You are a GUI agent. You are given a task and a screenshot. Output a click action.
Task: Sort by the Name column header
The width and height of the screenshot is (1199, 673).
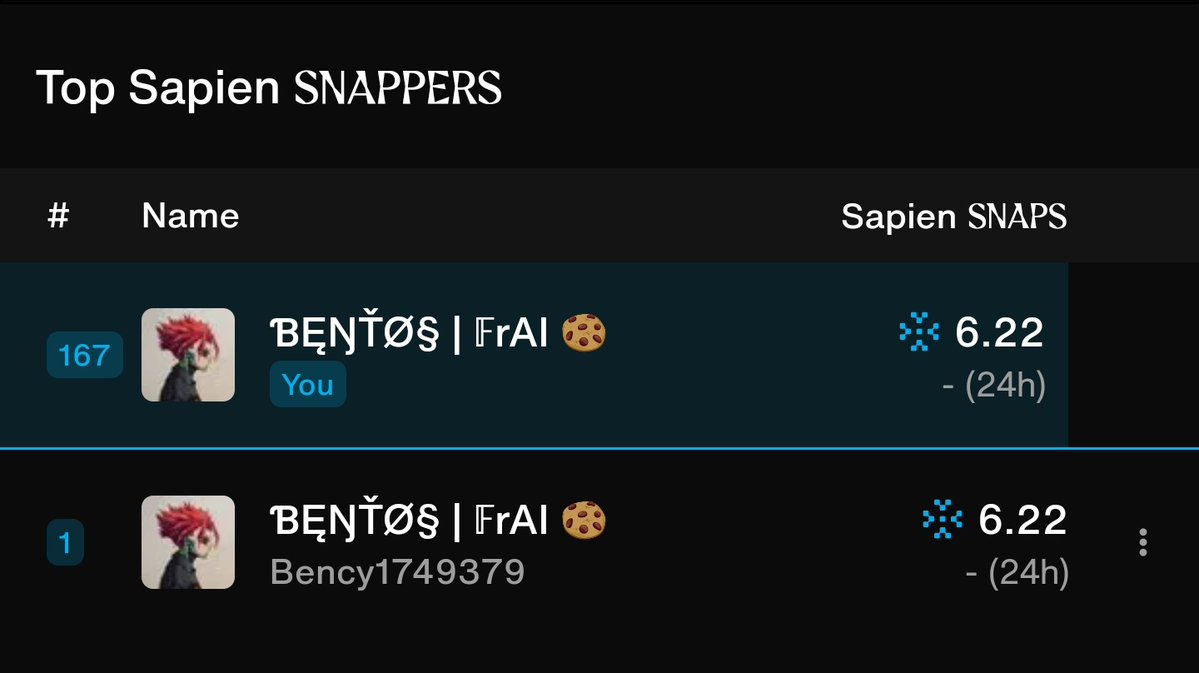pos(190,216)
